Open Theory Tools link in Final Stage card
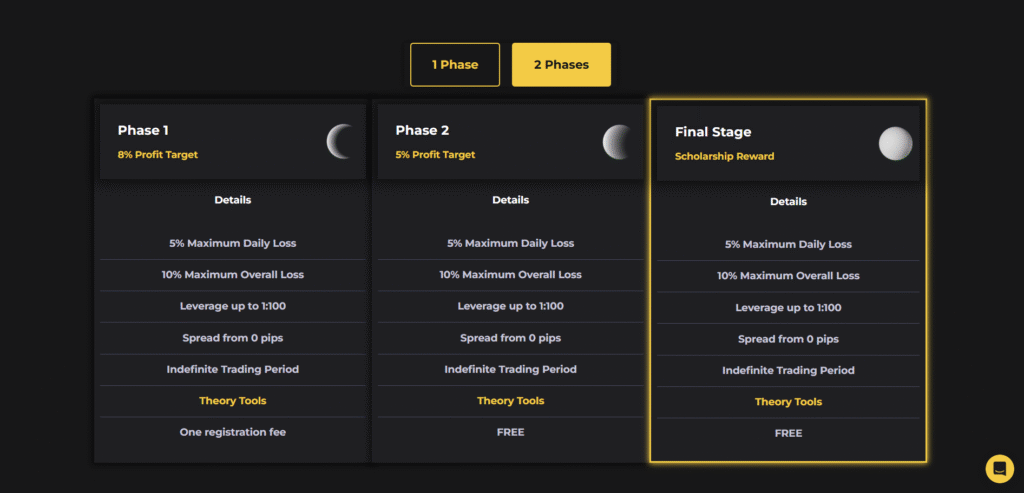1024x493 pixels. pyautogui.click(x=788, y=402)
